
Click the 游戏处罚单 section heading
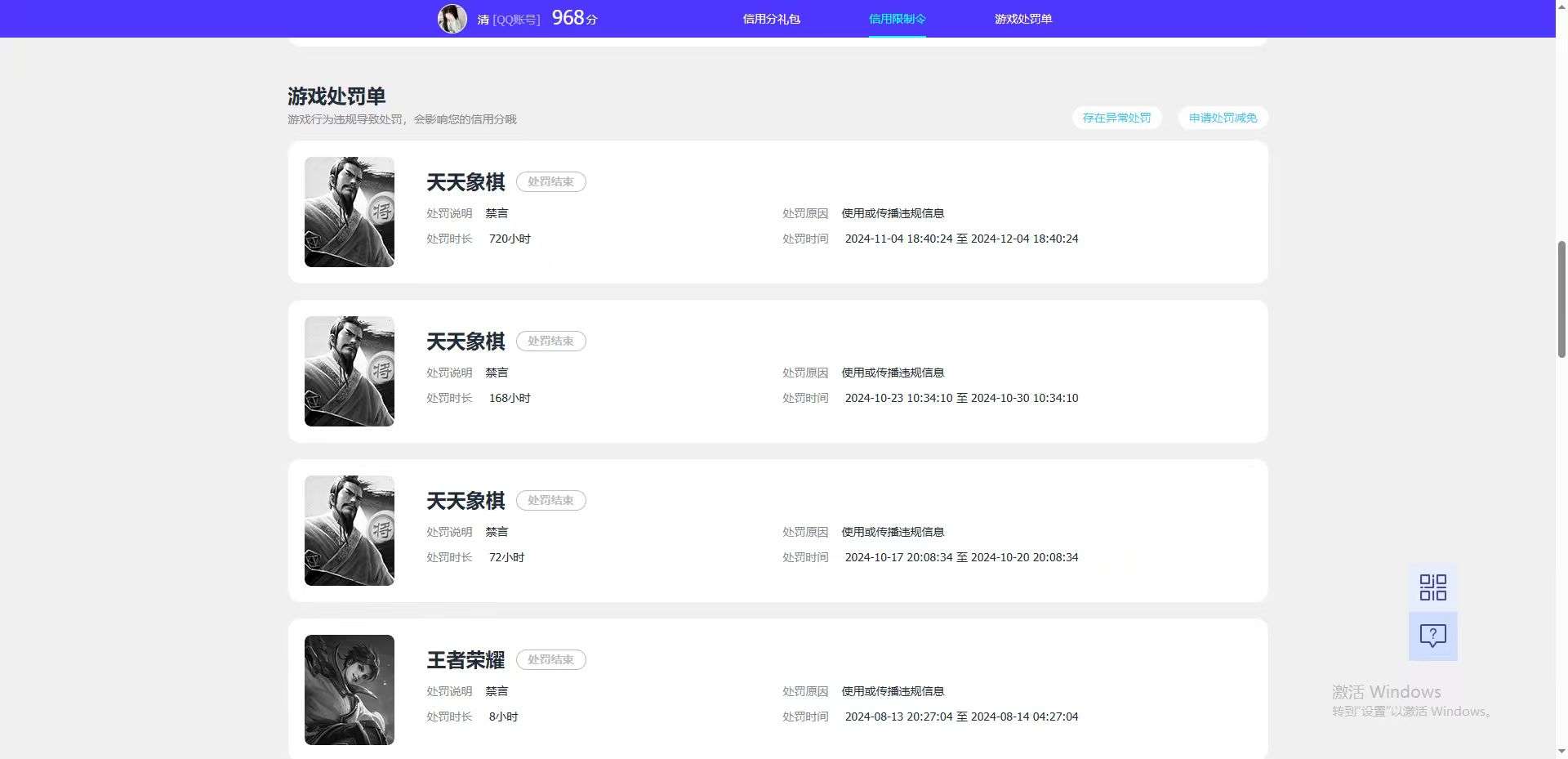click(x=336, y=96)
